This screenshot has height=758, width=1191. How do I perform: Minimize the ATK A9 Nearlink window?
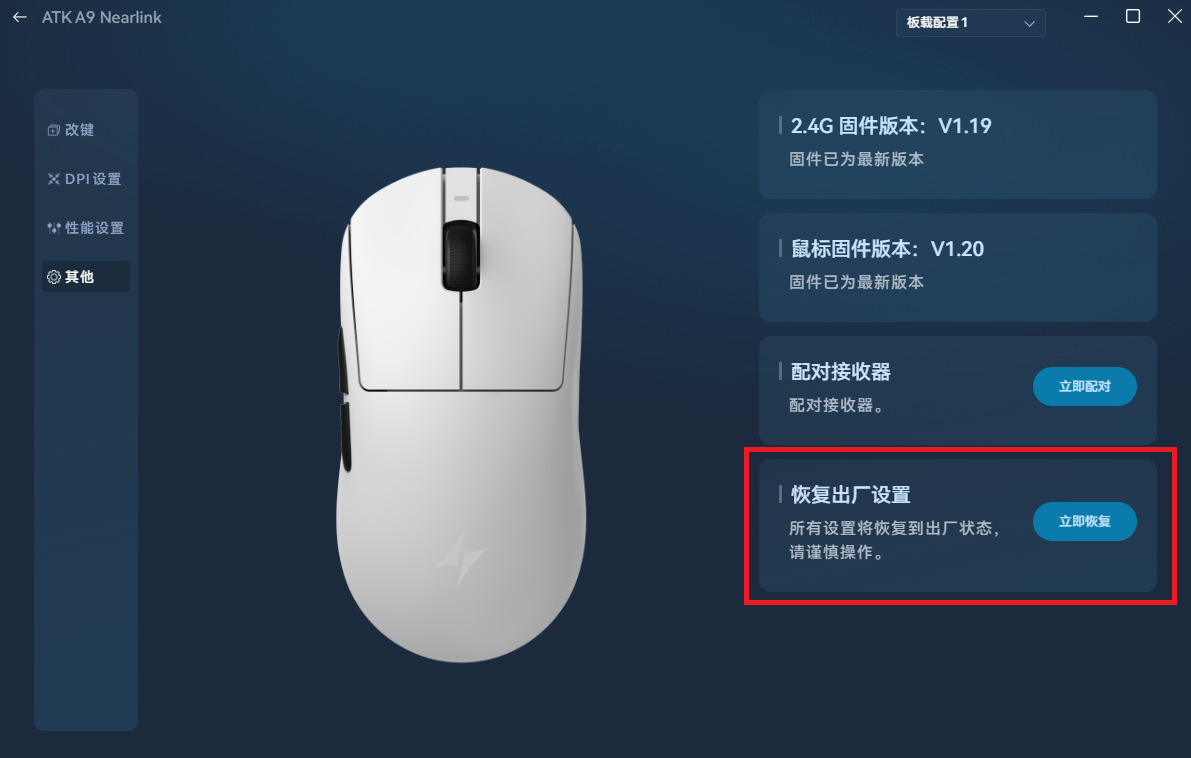(x=1091, y=16)
